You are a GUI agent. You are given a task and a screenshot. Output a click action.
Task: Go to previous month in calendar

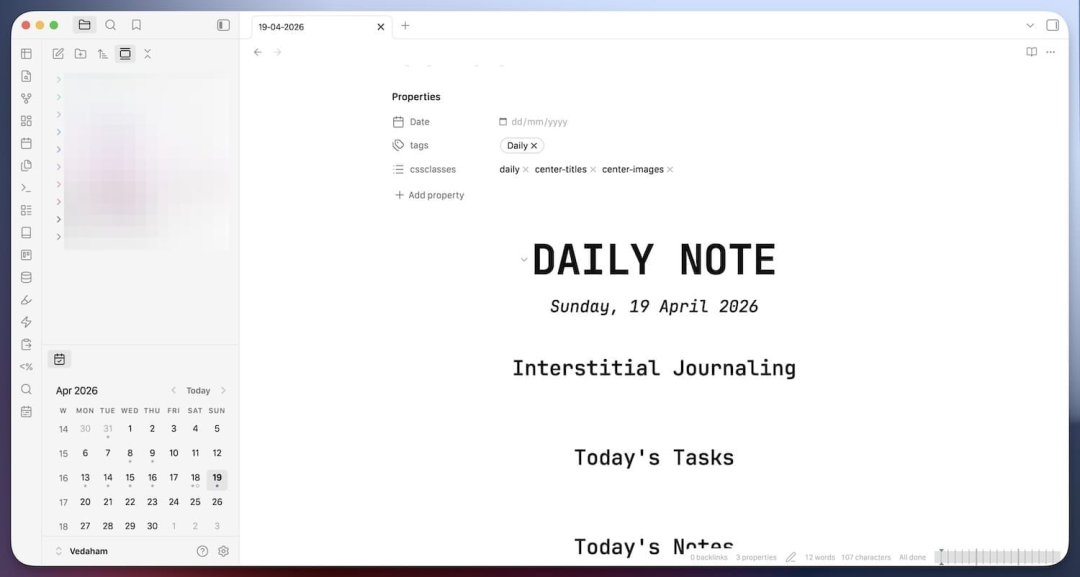(174, 390)
